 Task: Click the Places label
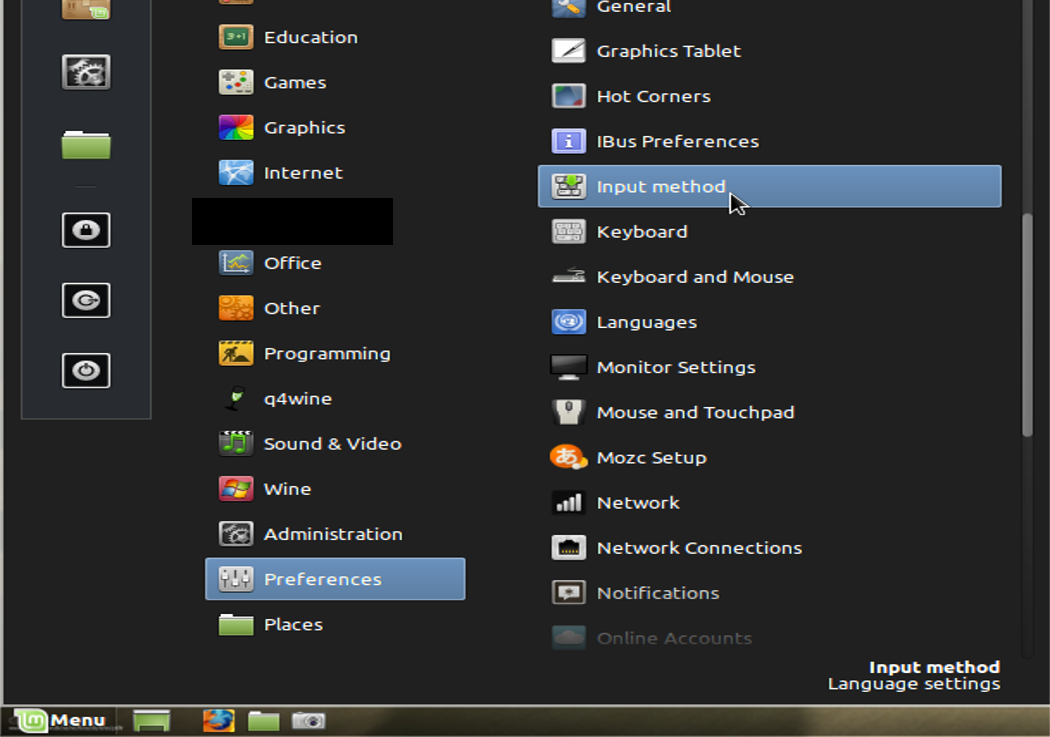[293, 625]
